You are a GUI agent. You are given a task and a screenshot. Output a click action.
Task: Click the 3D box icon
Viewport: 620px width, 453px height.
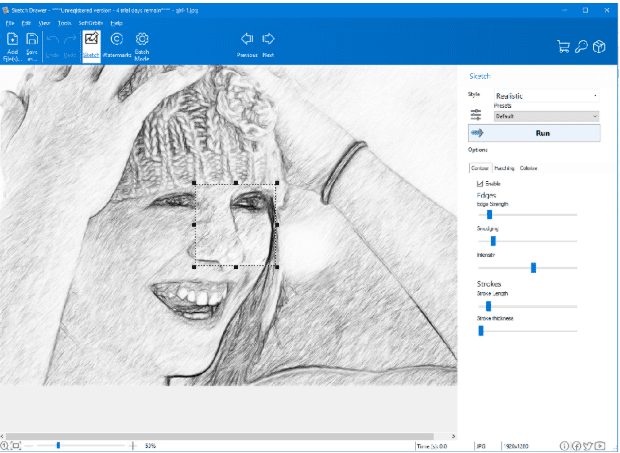point(599,46)
